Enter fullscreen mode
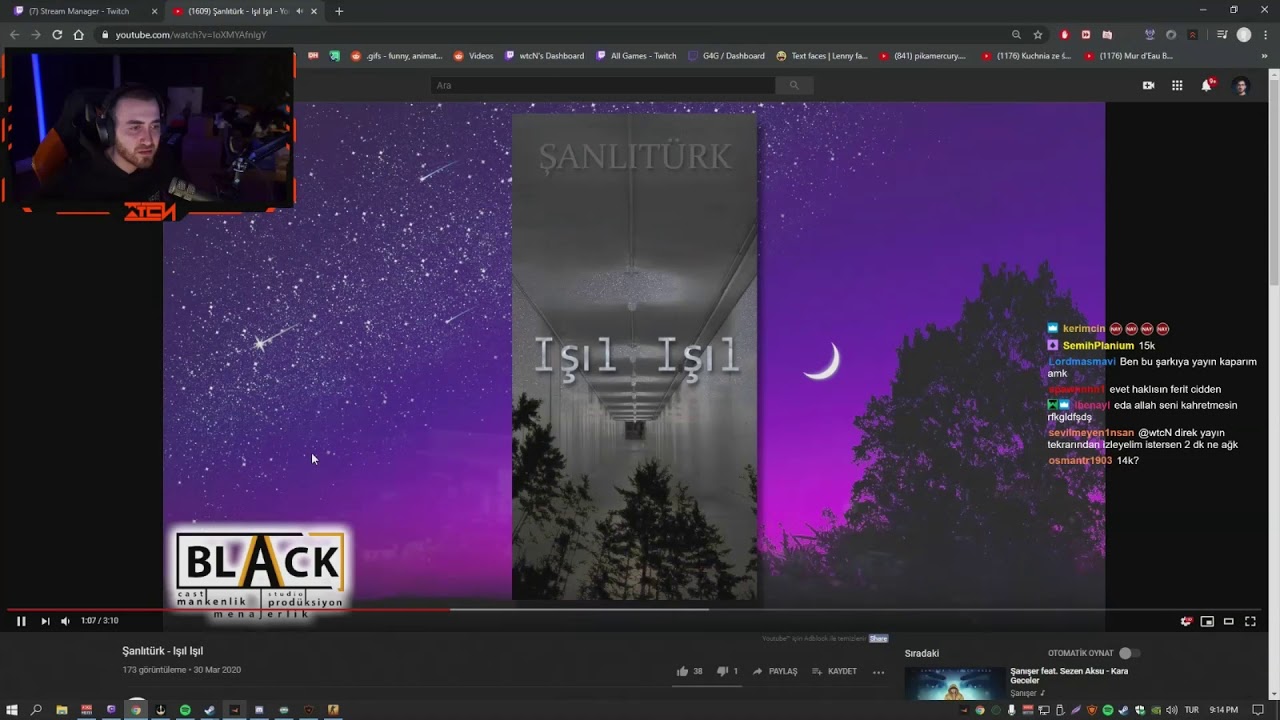 point(1250,621)
